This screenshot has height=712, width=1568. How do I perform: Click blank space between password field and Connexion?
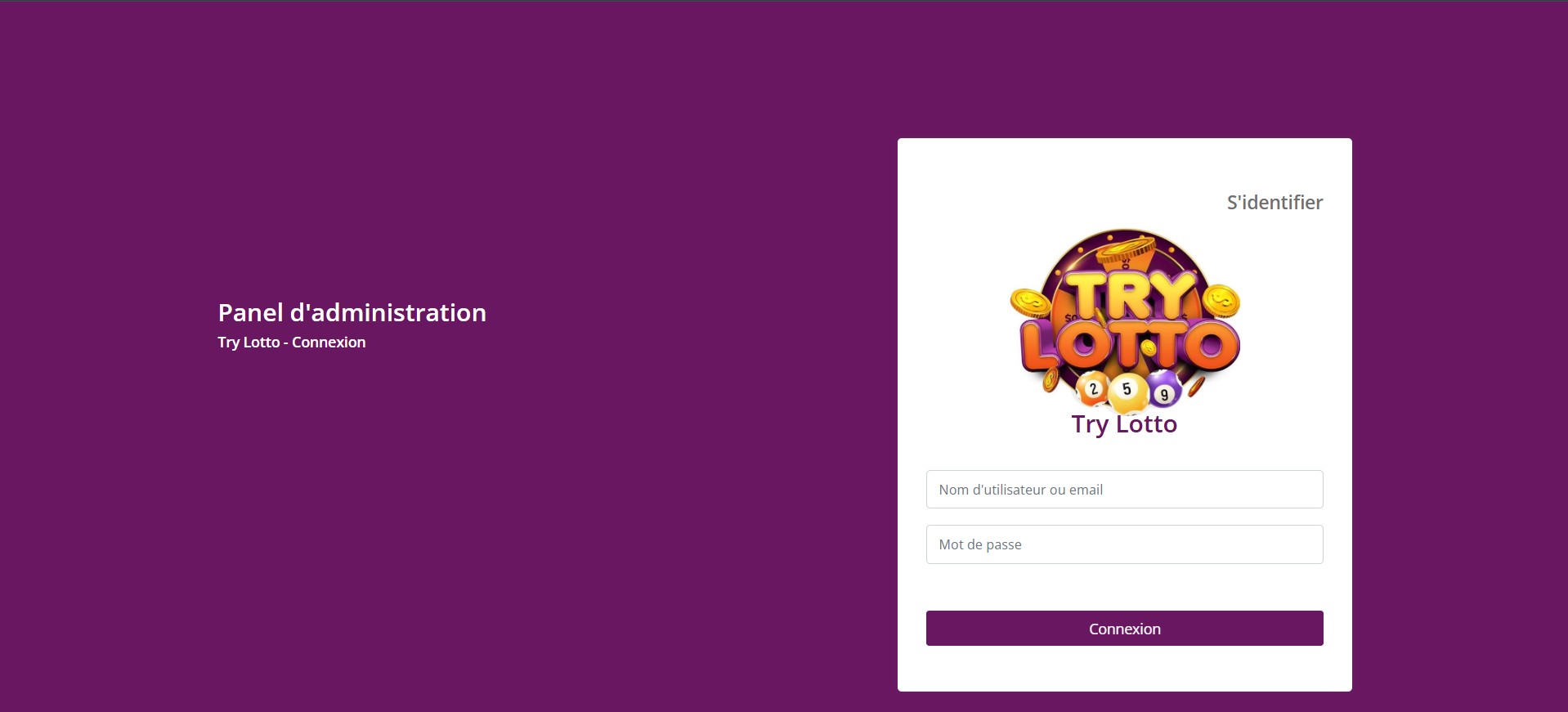point(1124,587)
